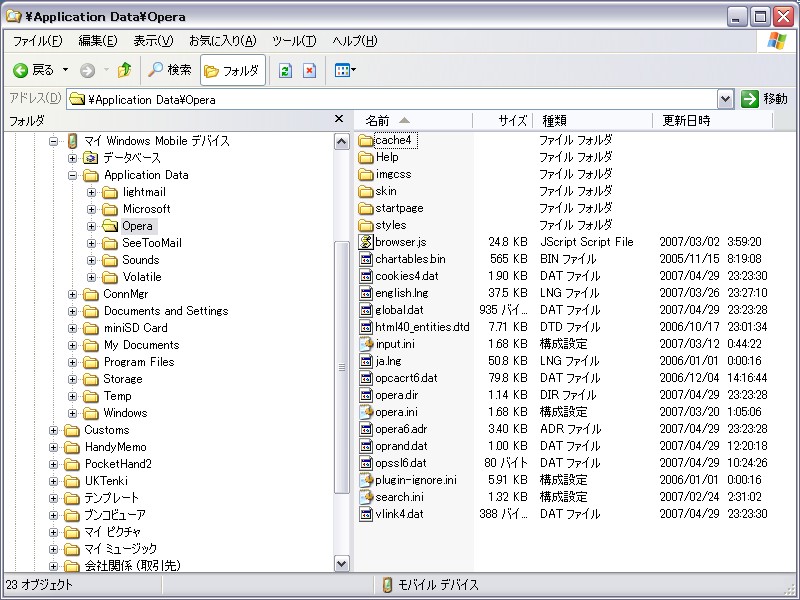
Task: Click the データベース database icon in tree
Action: click(90, 158)
